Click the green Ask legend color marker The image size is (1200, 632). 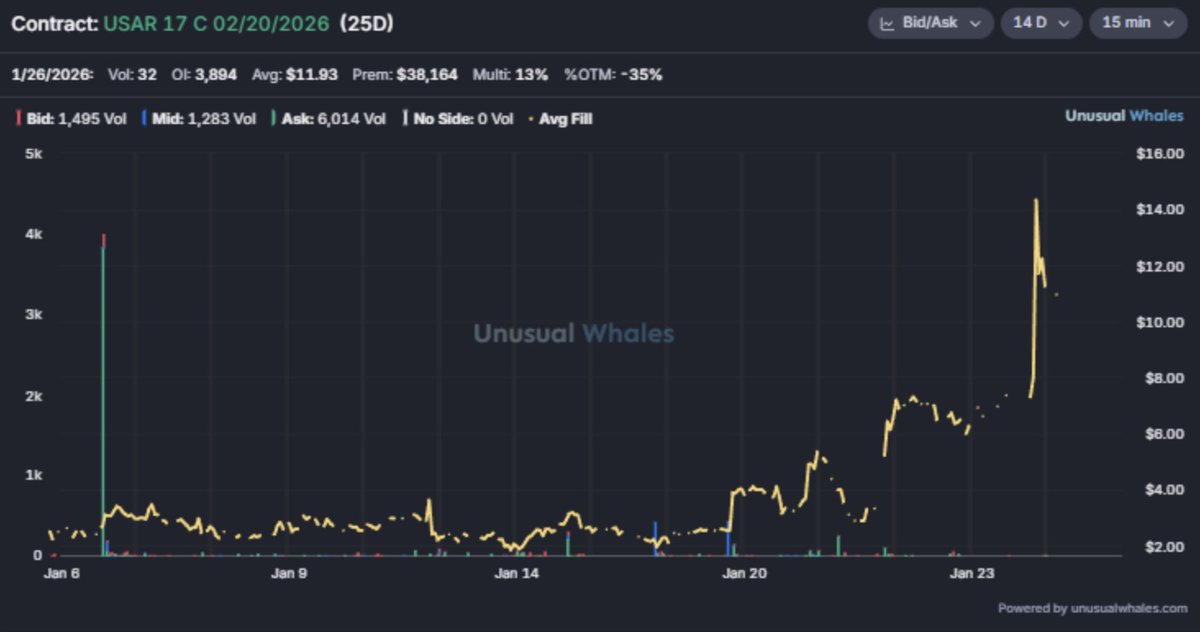coord(275,119)
